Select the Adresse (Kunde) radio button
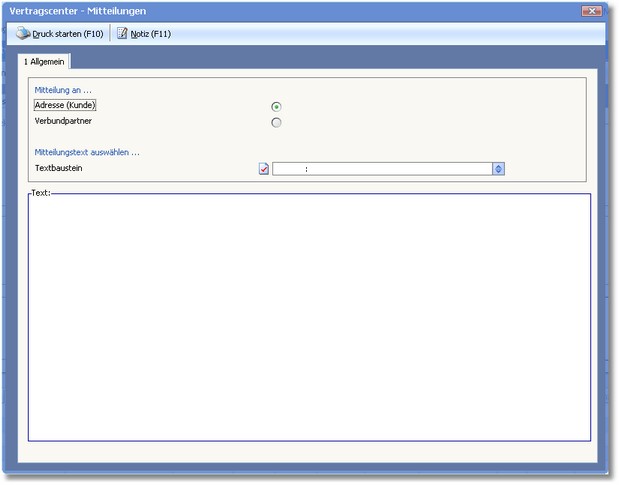 (x=276, y=106)
